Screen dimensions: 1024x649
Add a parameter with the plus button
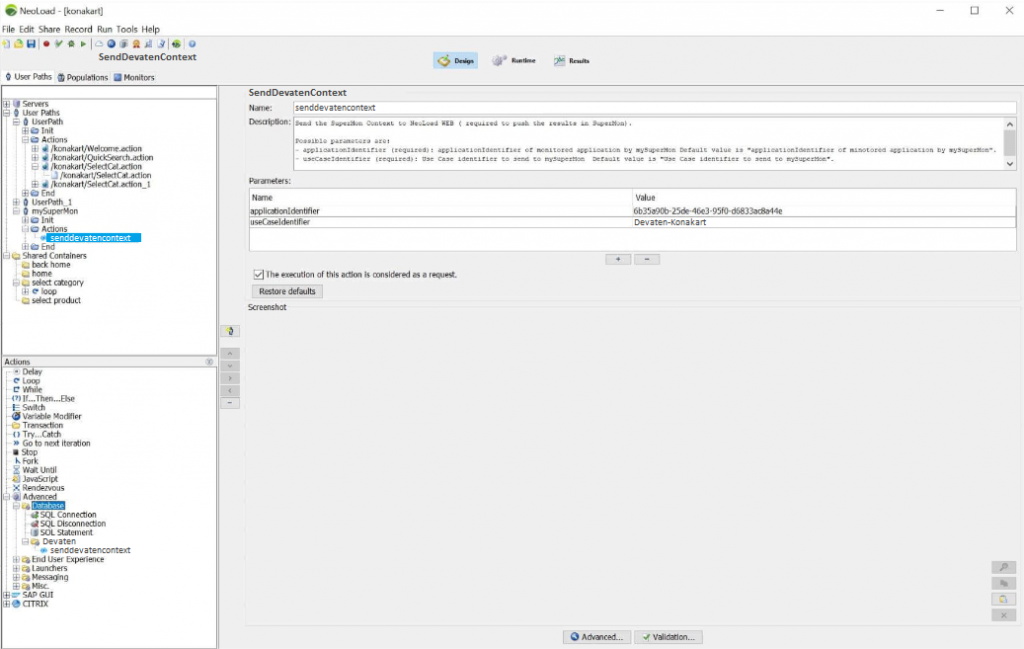pyautogui.click(x=618, y=260)
